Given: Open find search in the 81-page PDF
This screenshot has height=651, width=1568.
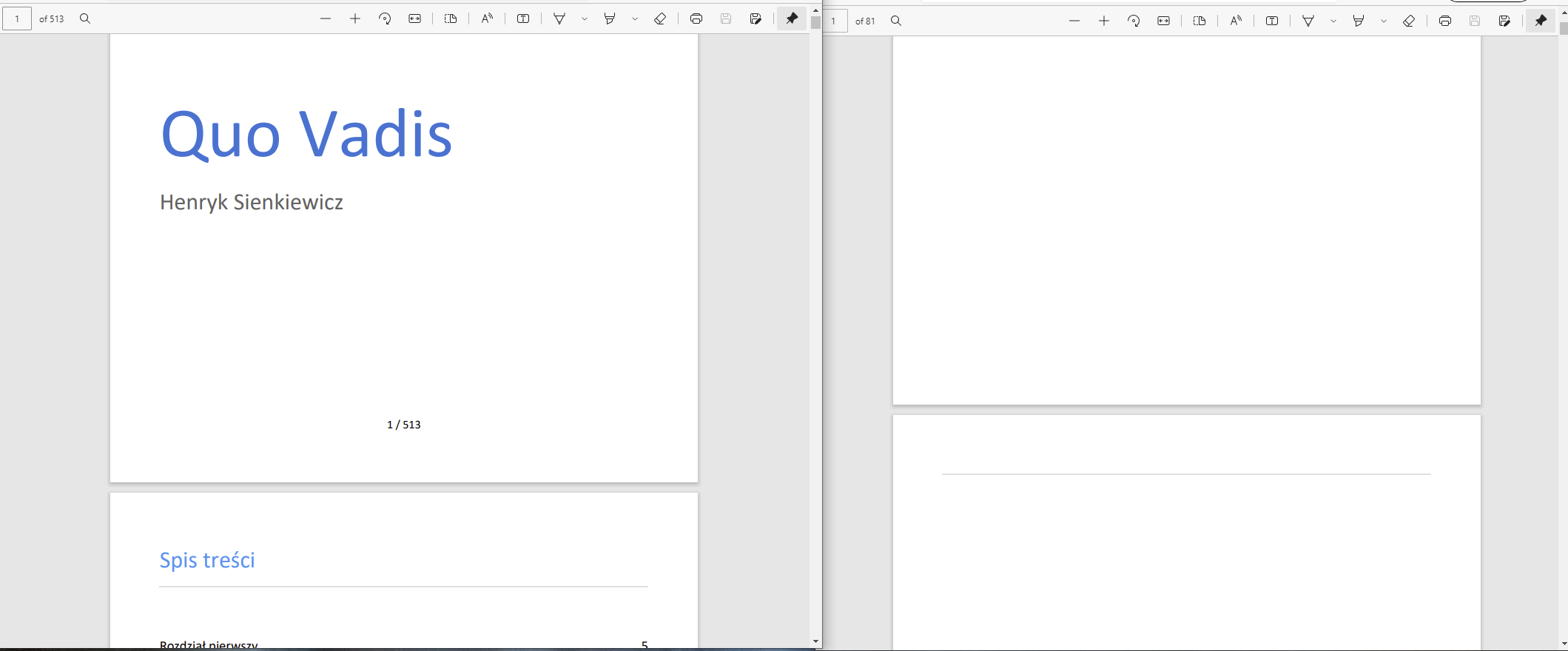Looking at the screenshot, I should (896, 21).
